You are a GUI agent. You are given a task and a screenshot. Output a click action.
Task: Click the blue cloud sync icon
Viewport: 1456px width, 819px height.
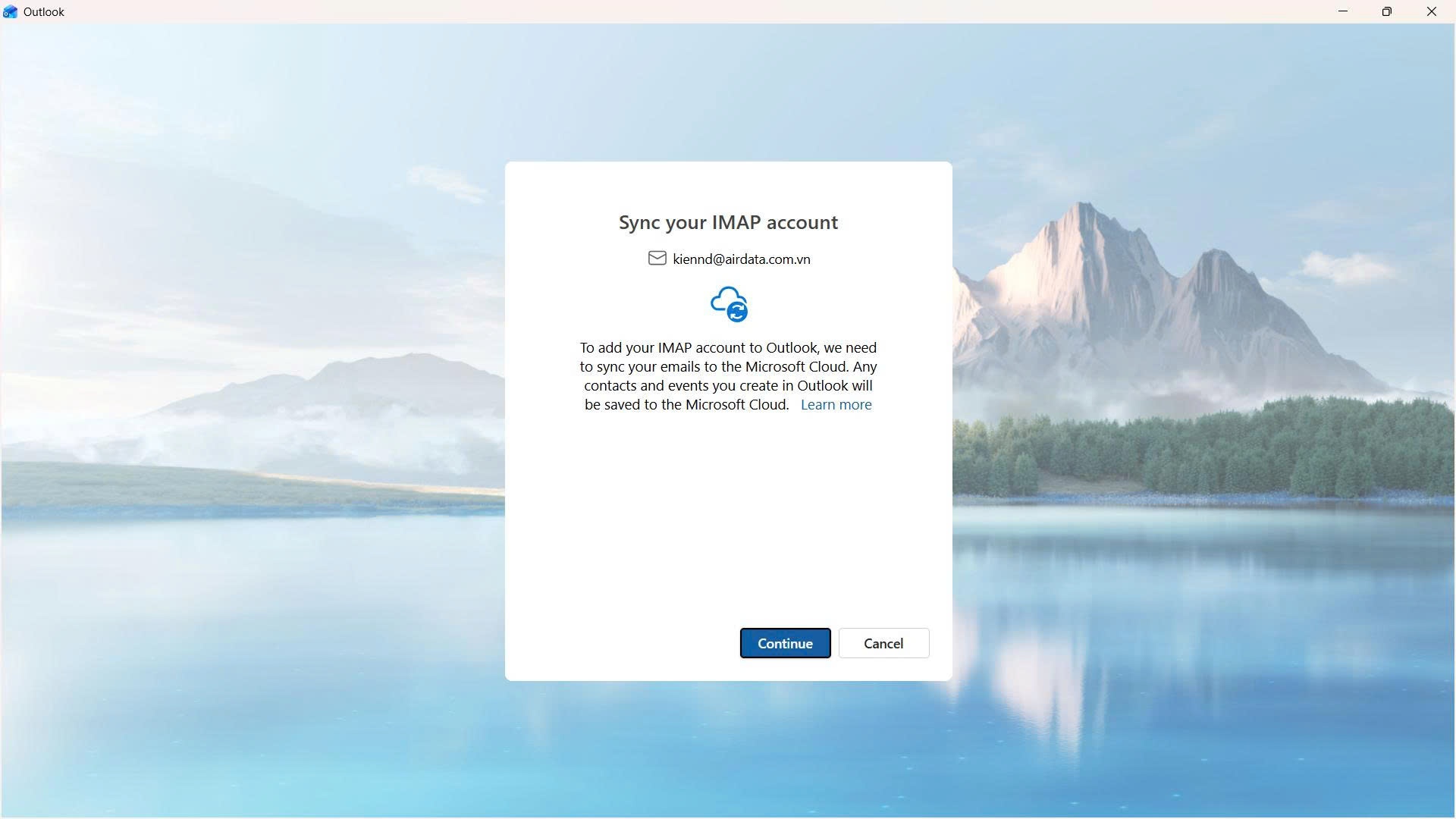pos(725,300)
